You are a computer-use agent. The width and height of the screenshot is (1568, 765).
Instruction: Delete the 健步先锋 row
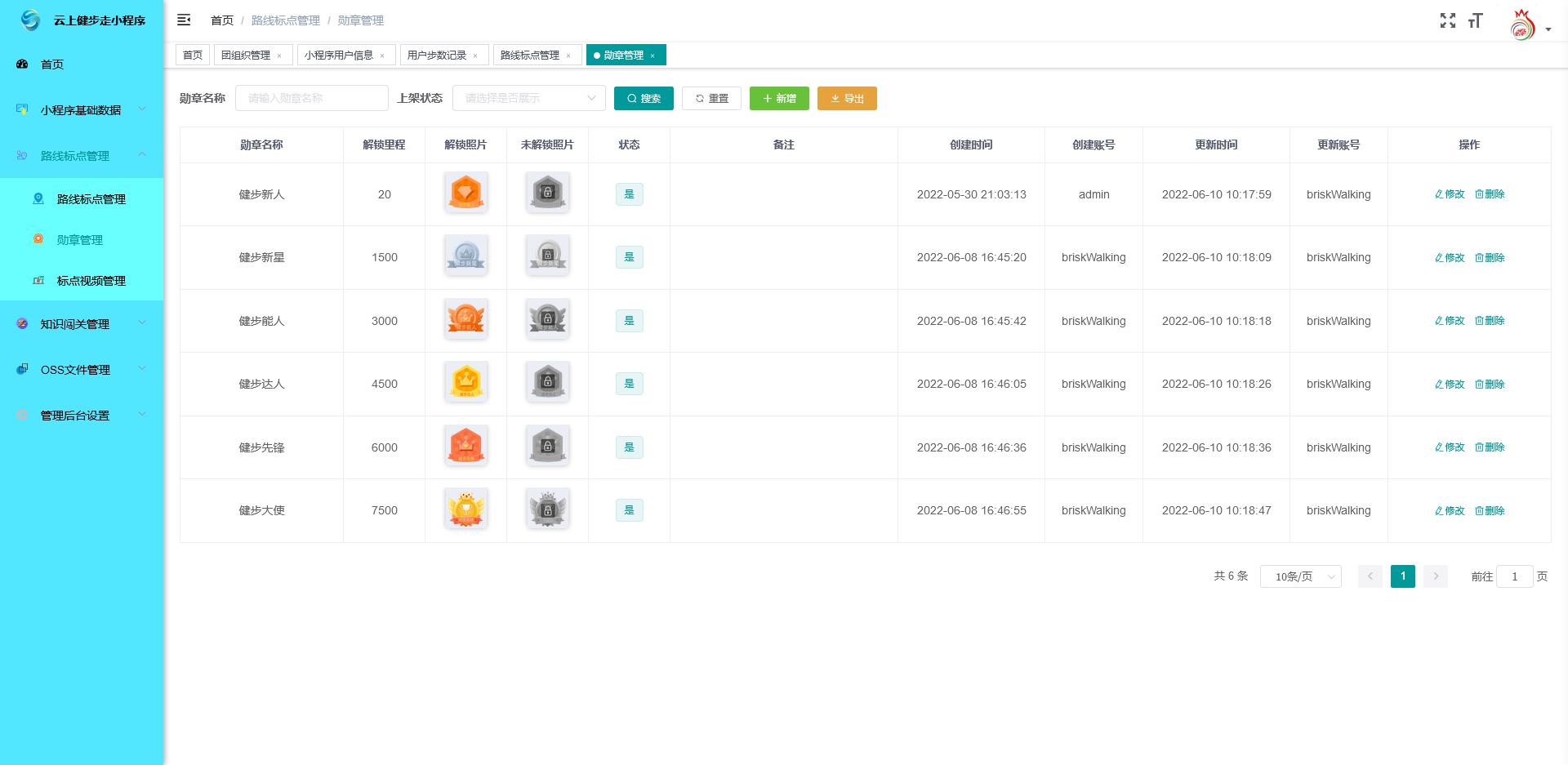tap(1490, 447)
